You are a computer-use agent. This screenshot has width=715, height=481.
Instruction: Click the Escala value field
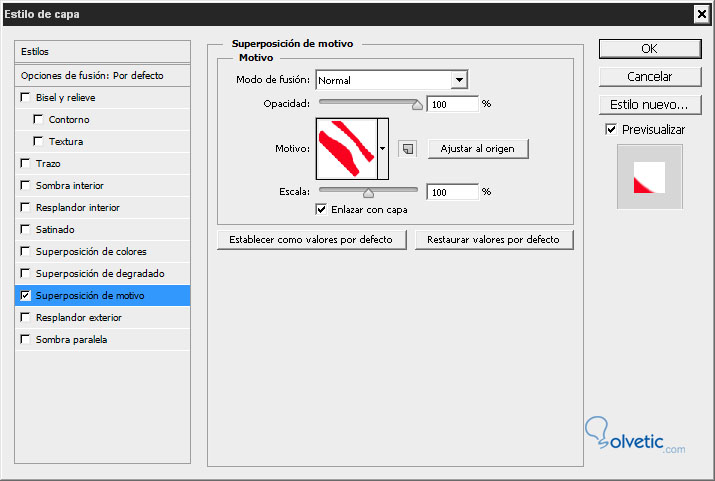click(453, 192)
